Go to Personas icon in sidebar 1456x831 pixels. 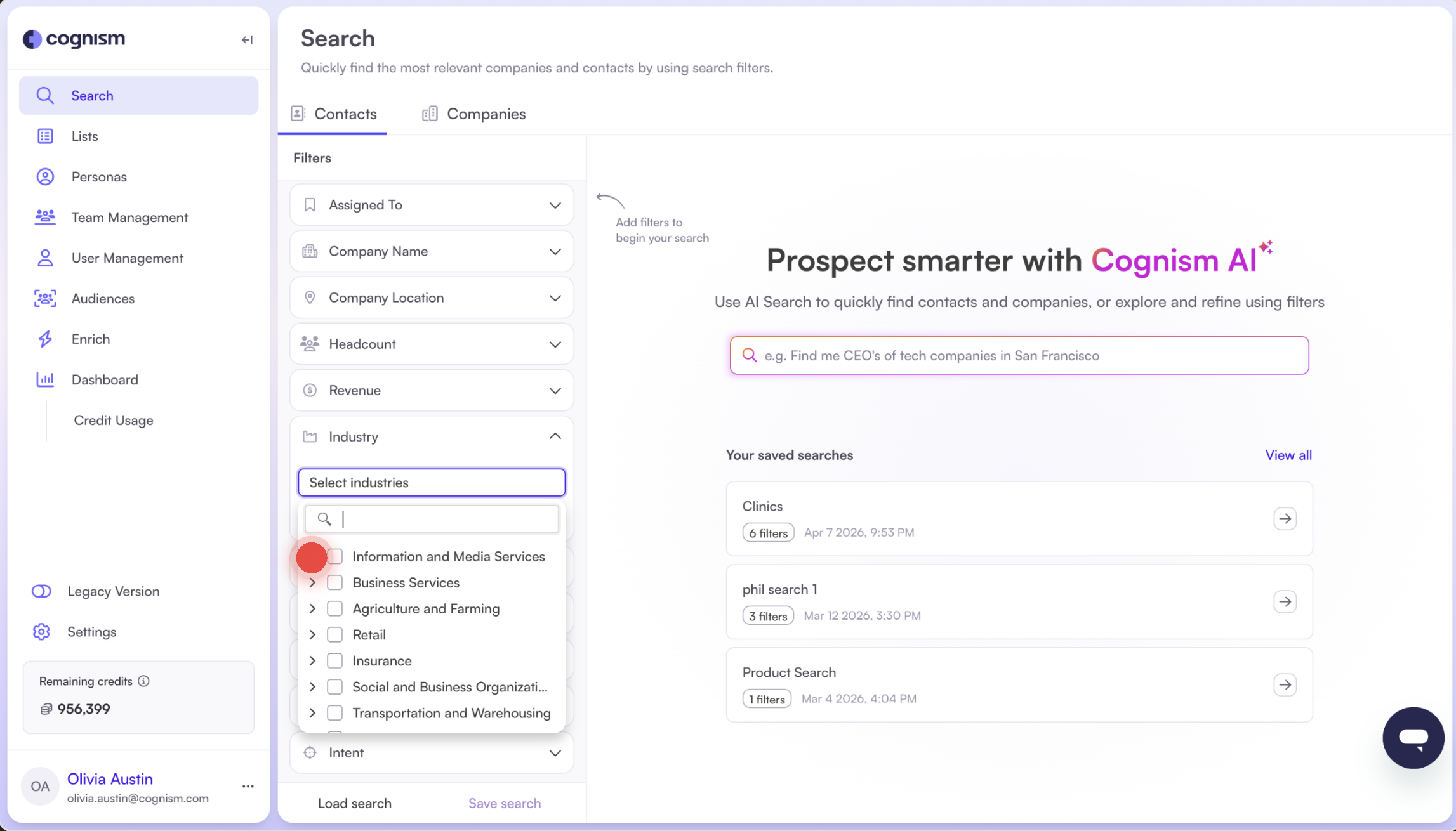(x=45, y=177)
